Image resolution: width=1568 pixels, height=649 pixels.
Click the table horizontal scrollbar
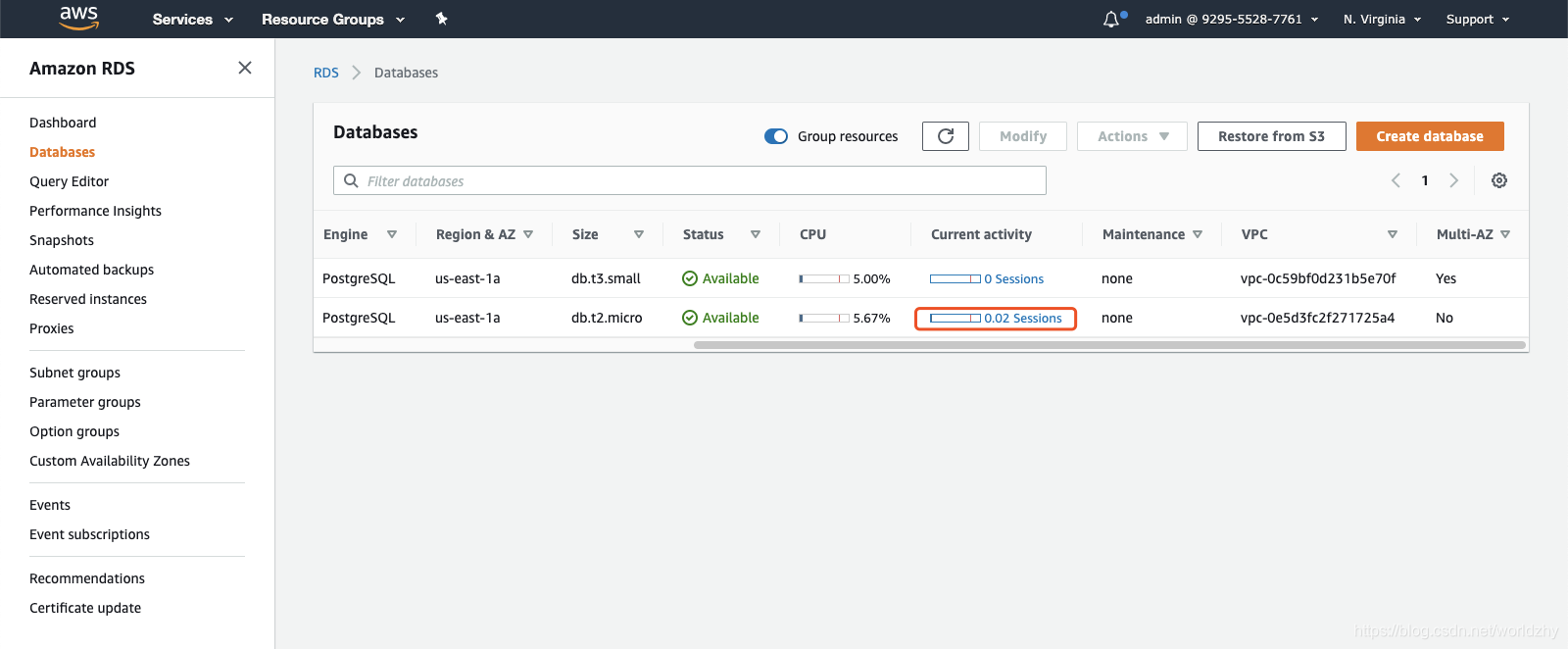(x=1109, y=345)
